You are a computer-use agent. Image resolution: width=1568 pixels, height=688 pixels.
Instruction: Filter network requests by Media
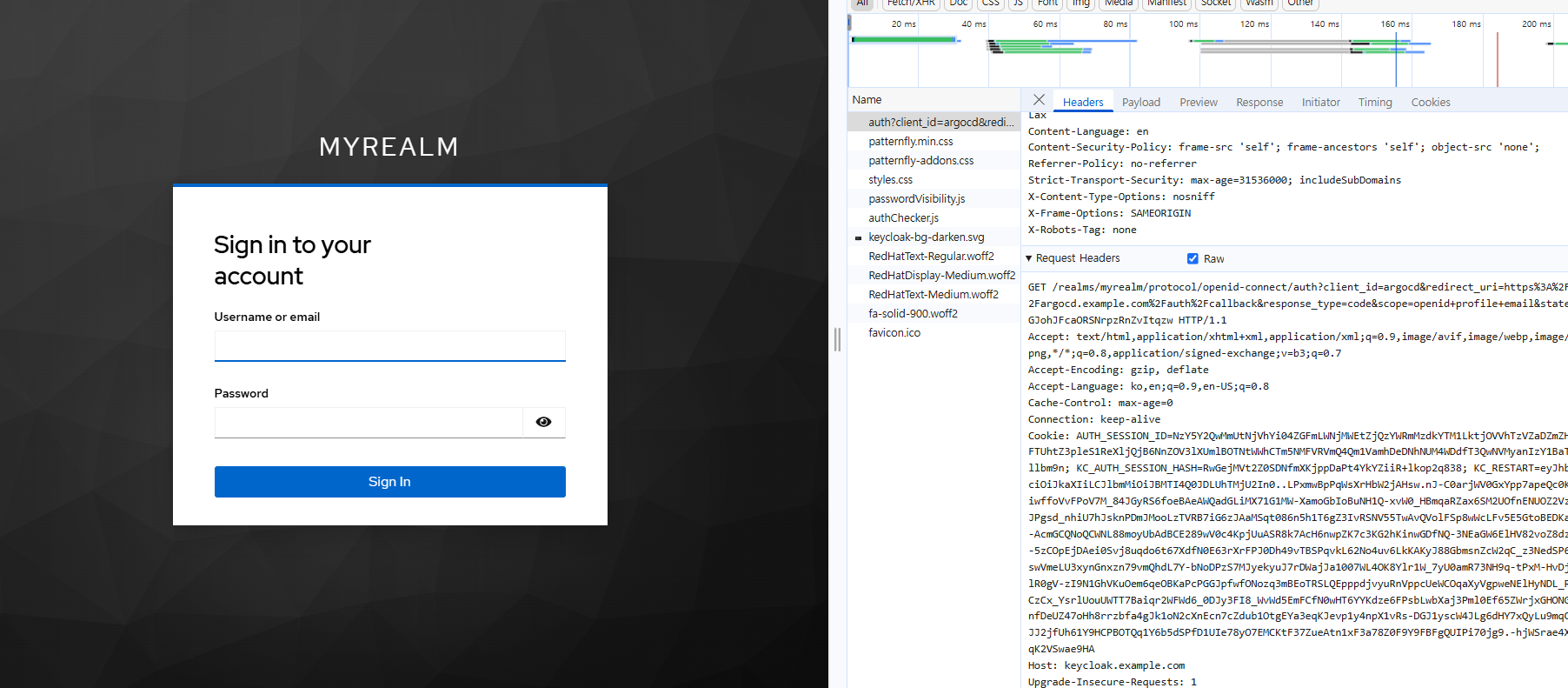[x=1119, y=3]
